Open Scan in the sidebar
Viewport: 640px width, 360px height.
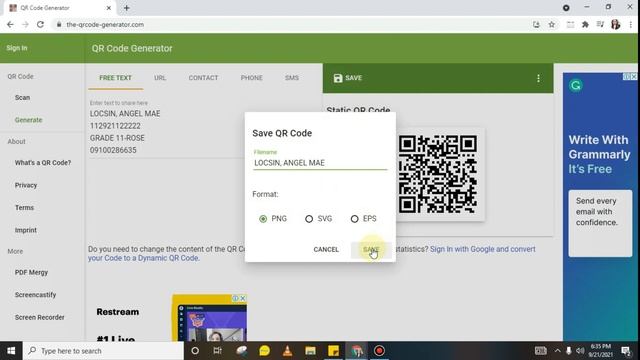point(22,98)
